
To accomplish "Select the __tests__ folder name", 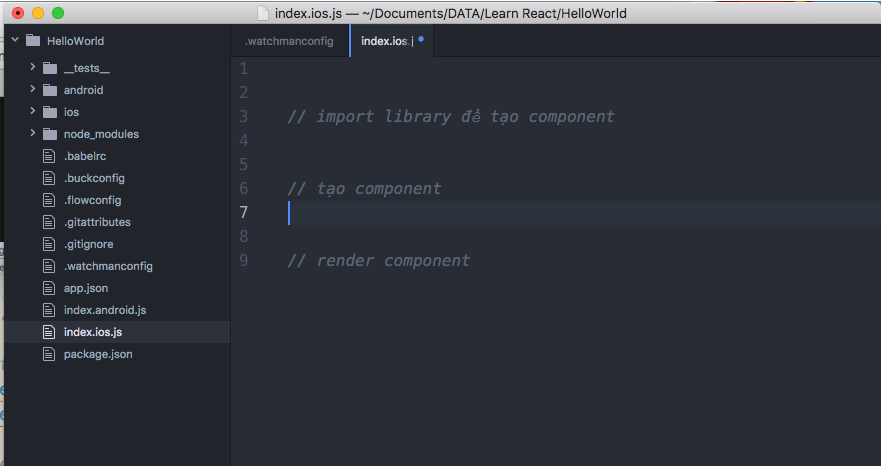I will [x=87, y=68].
